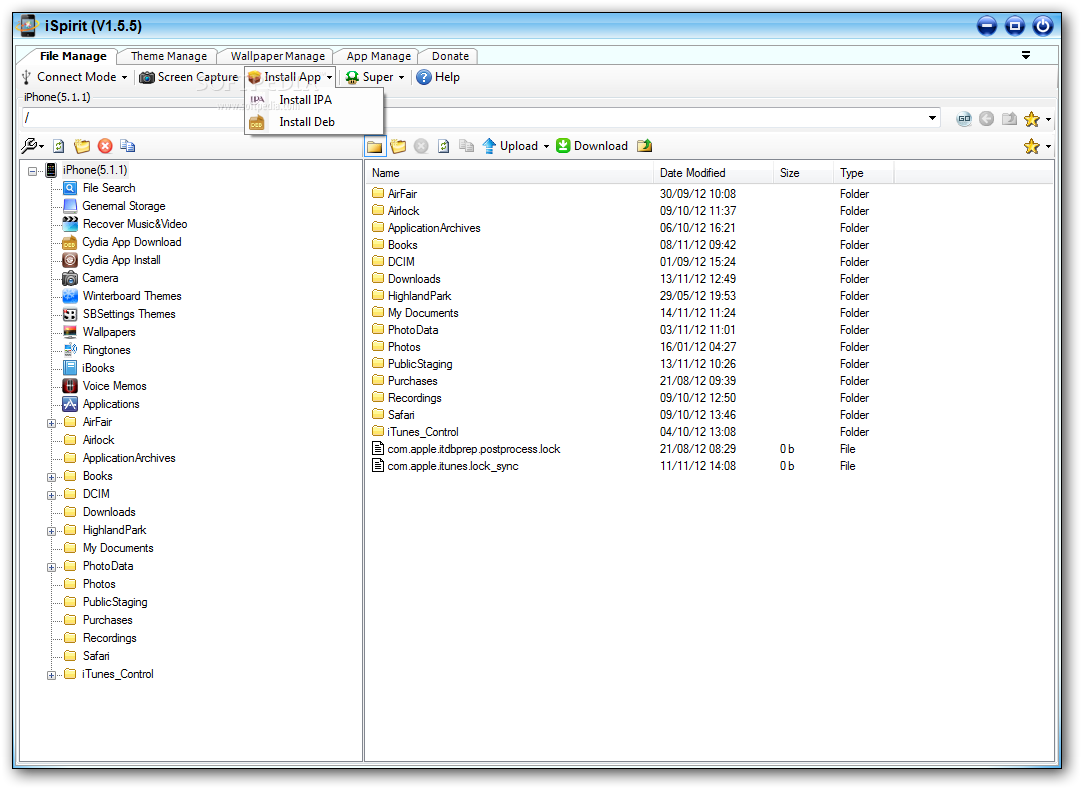Screen dimensions: 1082x789
Task: Expand the AirFair folder in the tree
Action: click(x=51, y=423)
